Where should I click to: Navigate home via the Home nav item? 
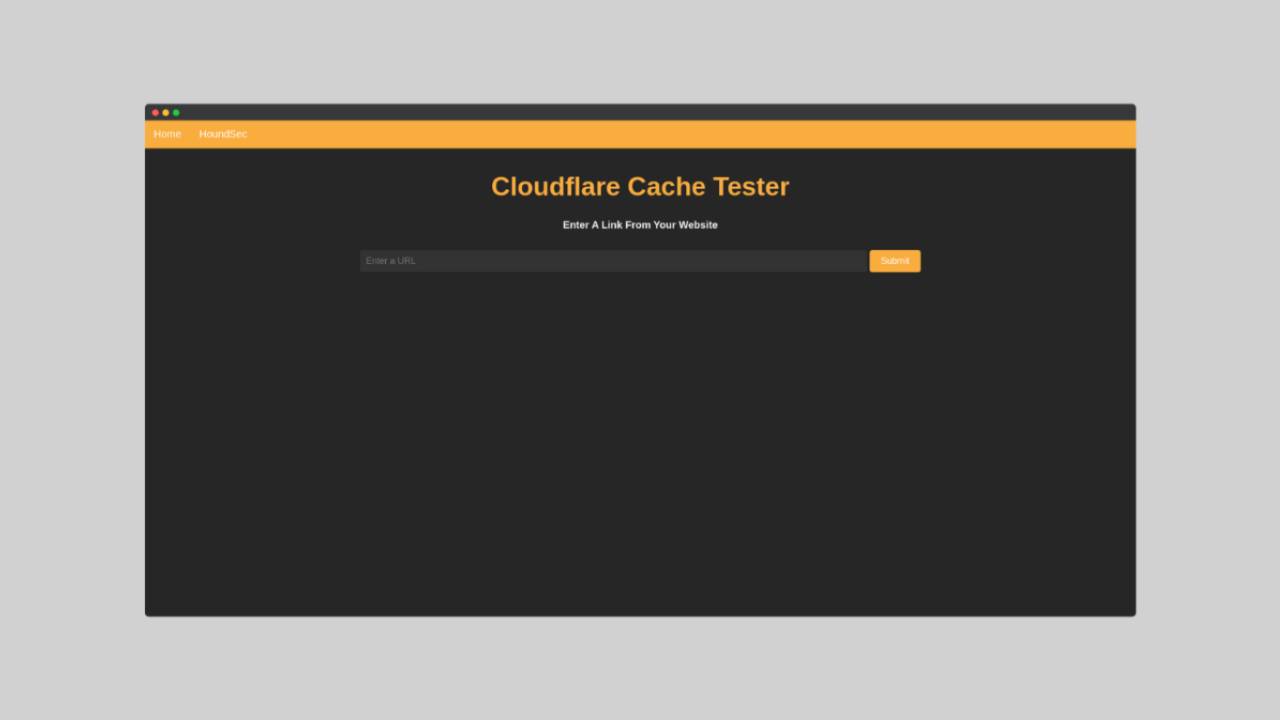[x=166, y=133]
